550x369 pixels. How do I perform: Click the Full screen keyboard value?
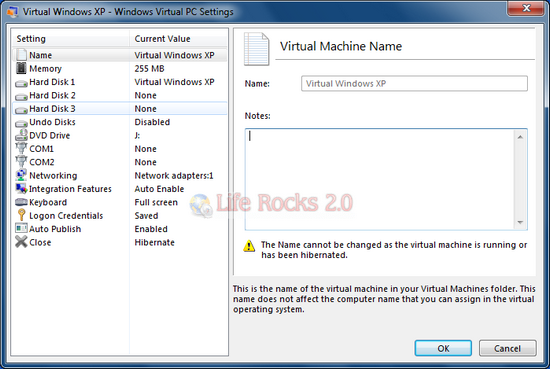[x=156, y=202]
